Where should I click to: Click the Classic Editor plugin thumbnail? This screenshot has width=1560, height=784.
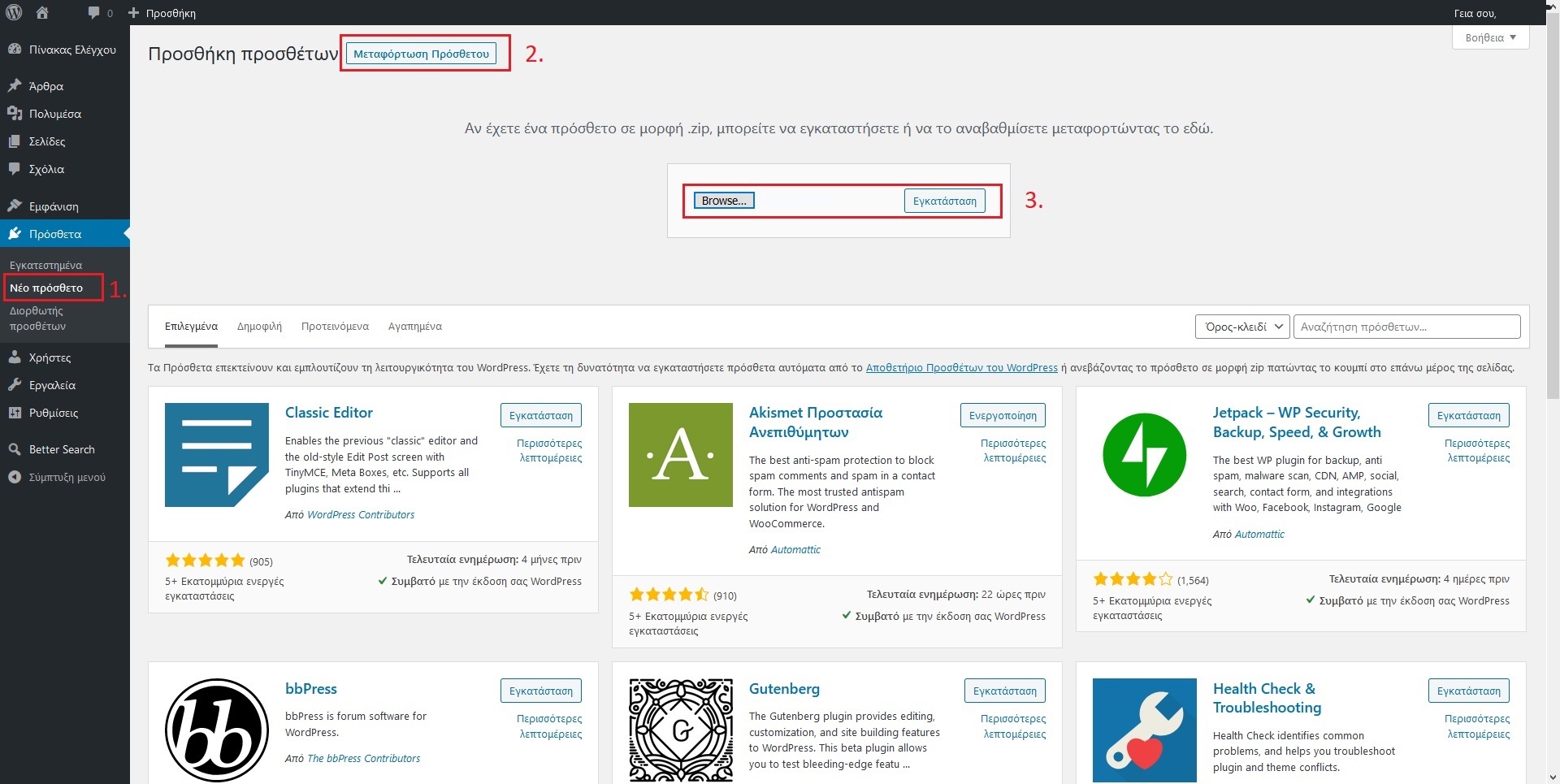click(x=217, y=455)
